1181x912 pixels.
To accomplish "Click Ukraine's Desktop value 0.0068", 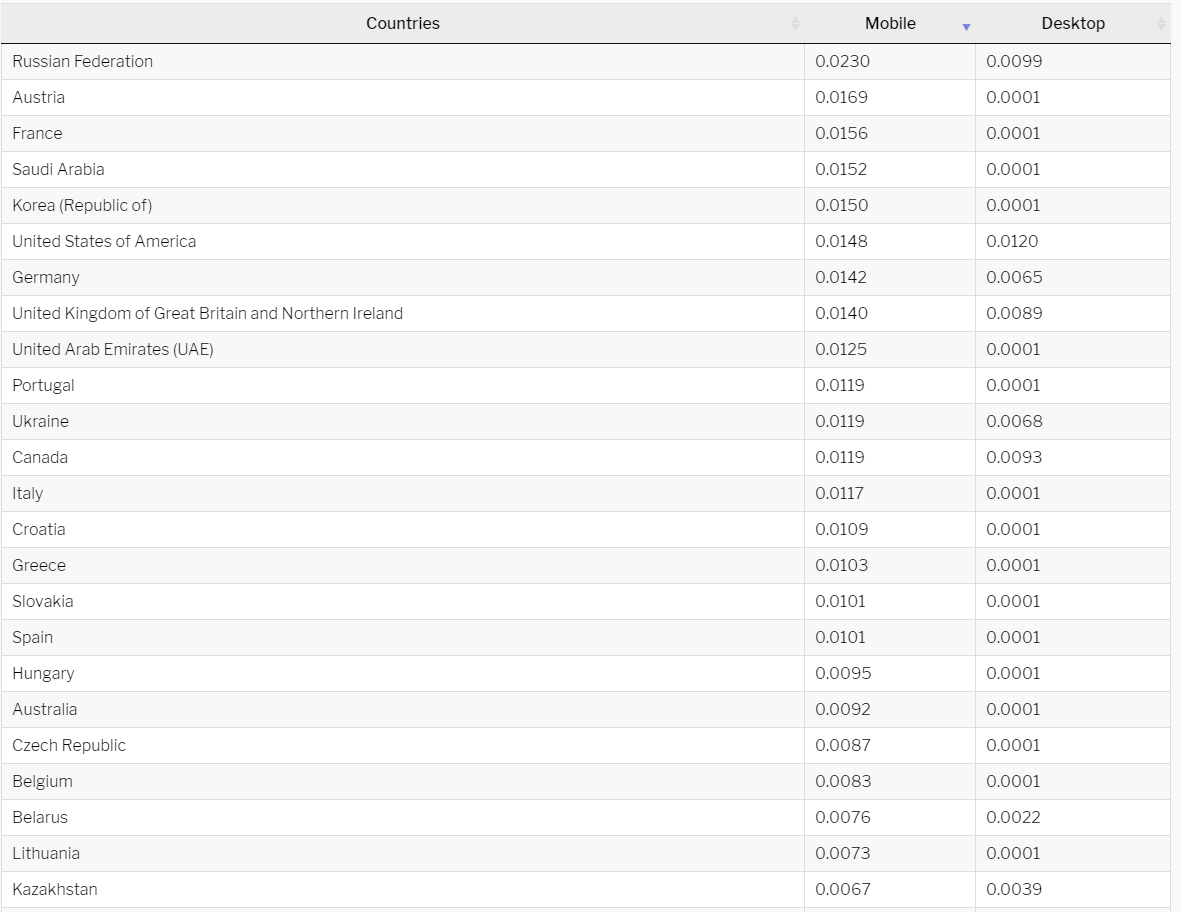I will 1014,421.
